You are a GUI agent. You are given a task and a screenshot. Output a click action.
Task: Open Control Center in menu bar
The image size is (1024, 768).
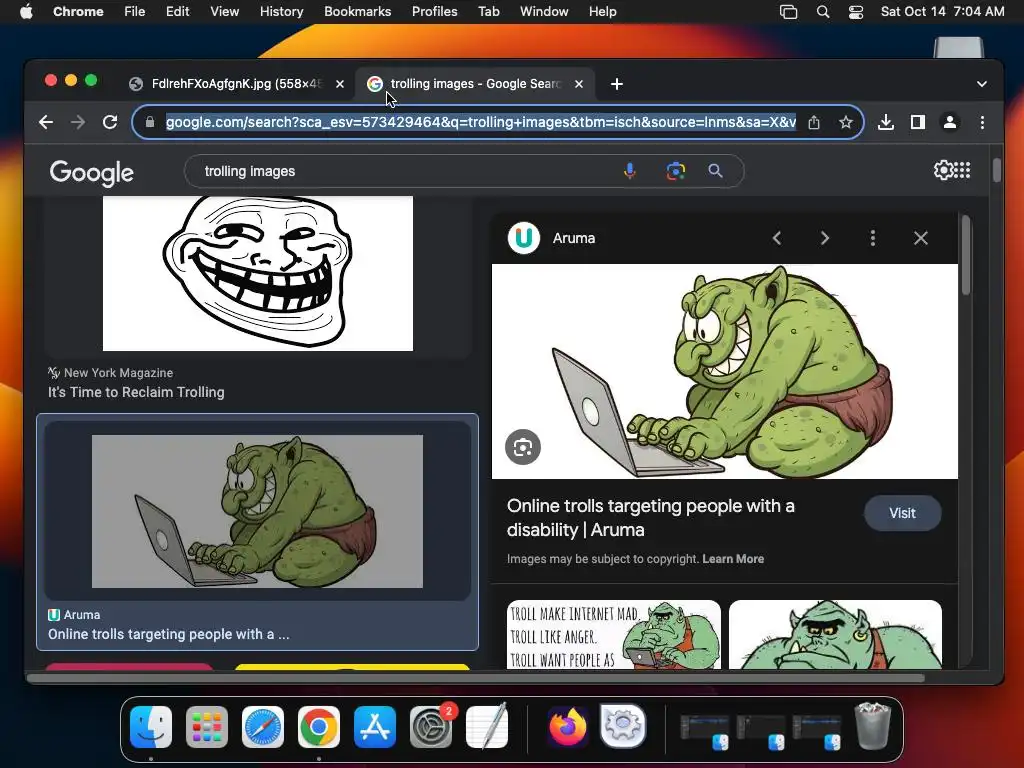click(x=856, y=11)
